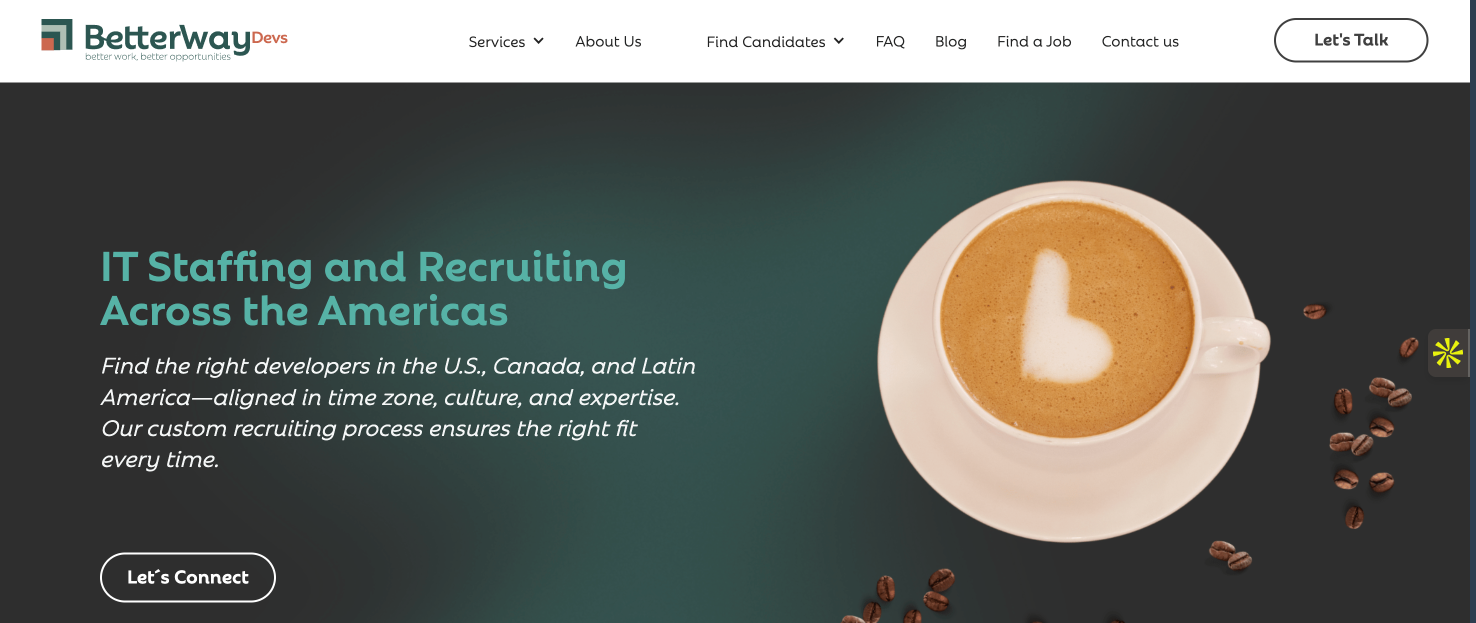
Task: Click the hero paragraph about finding developers
Action: point(398,412)
